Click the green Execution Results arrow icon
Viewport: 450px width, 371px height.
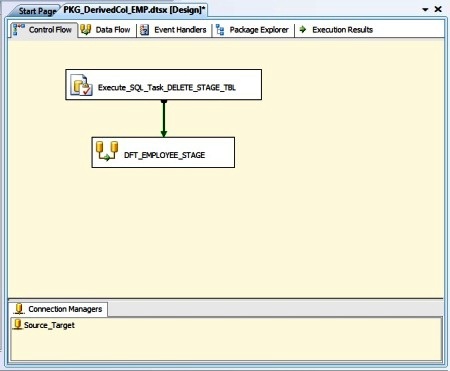pyautogui.click(x=303, y=29)
